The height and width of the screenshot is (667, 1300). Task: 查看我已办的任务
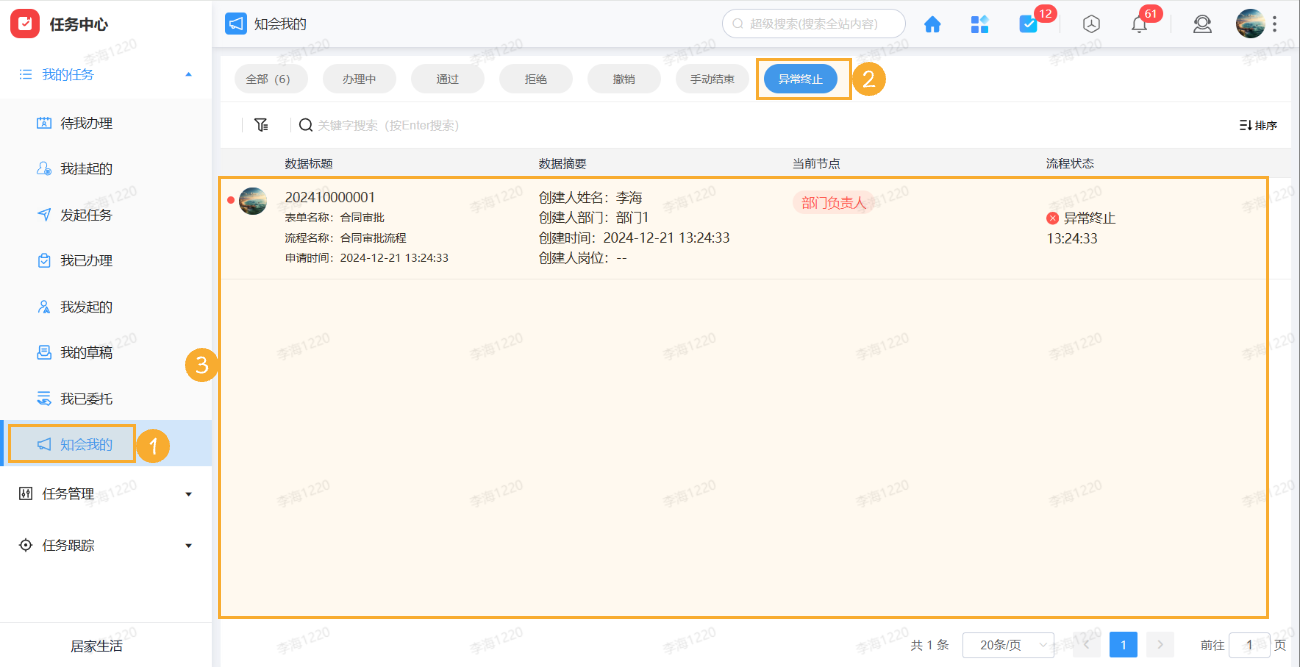85,260
